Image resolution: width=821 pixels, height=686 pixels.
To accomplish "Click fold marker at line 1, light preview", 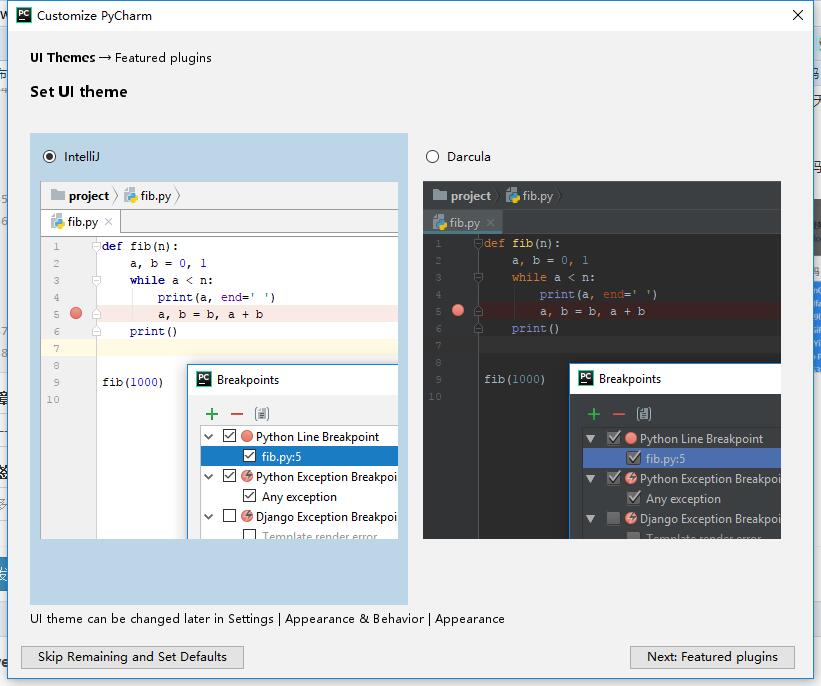I will (x=96, y=246).
